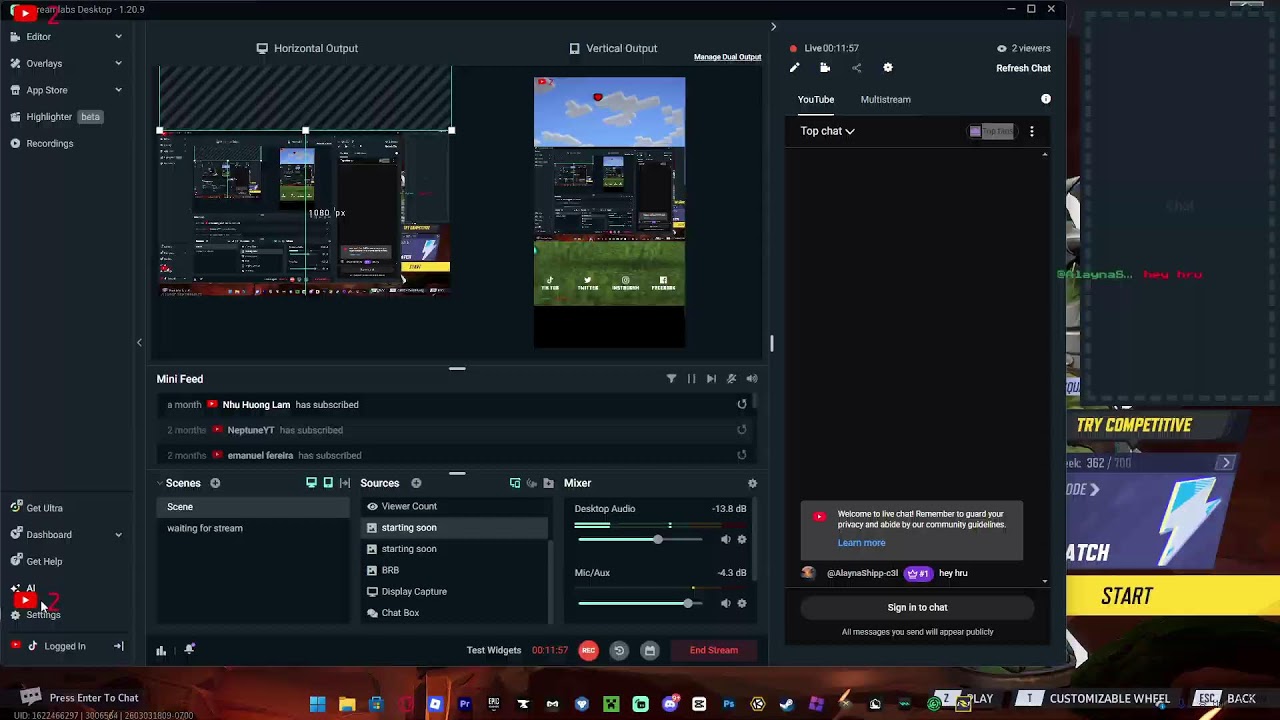Open Get Help in sidebar

point(36,561)
